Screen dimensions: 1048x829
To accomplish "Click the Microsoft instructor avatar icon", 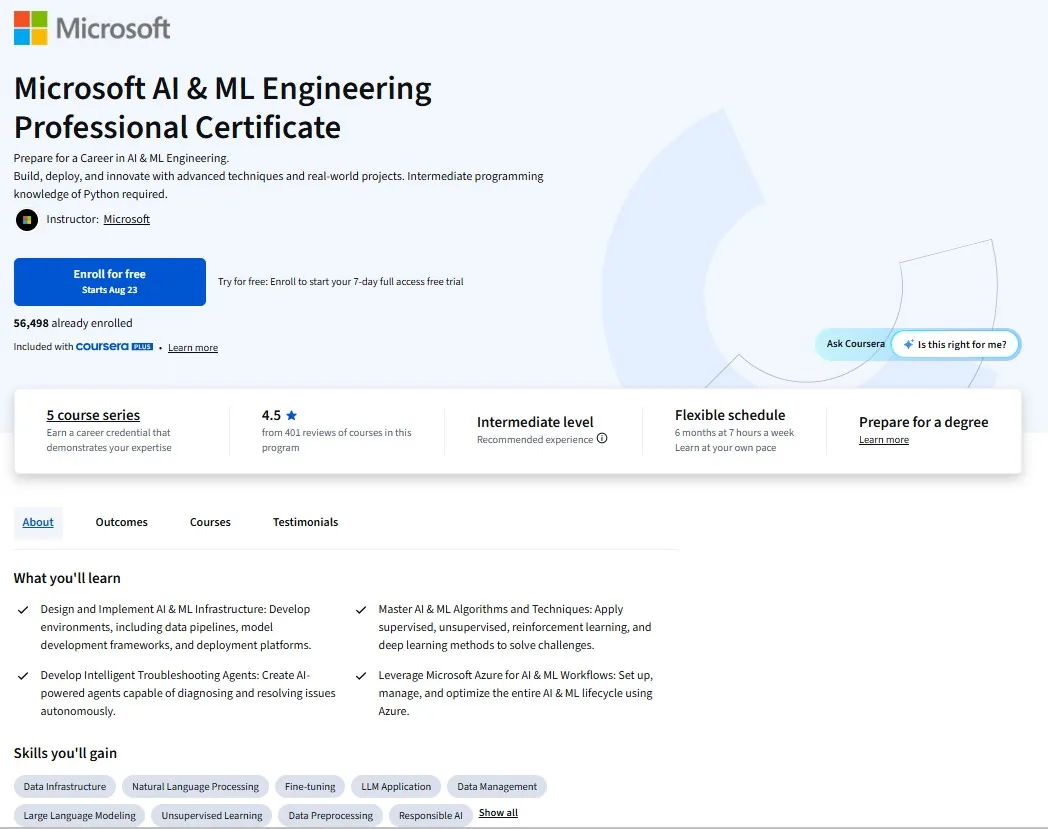I will (x=27, y=219).
